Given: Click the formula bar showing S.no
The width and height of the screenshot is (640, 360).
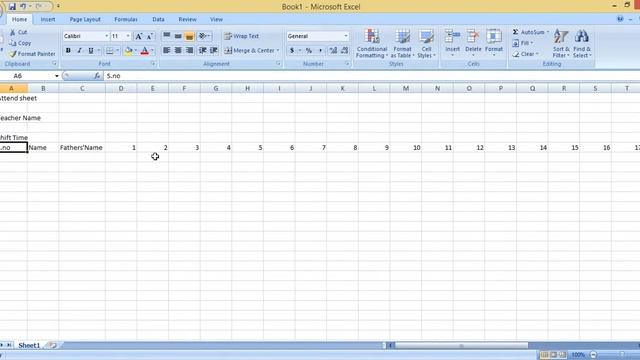Looking at the screenshot, I should point(371,76).
